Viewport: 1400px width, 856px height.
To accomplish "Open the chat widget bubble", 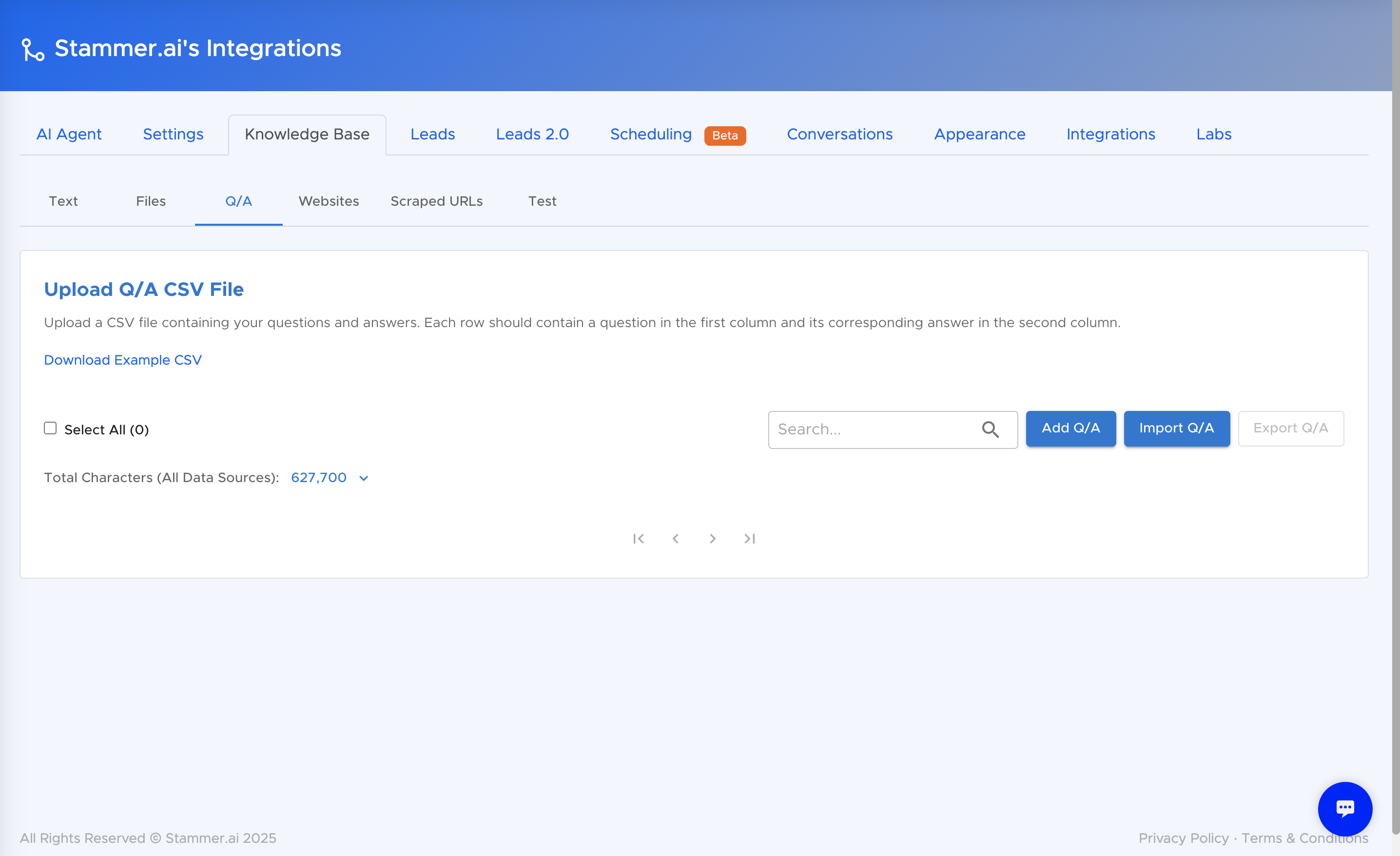I will point(1345,809).
